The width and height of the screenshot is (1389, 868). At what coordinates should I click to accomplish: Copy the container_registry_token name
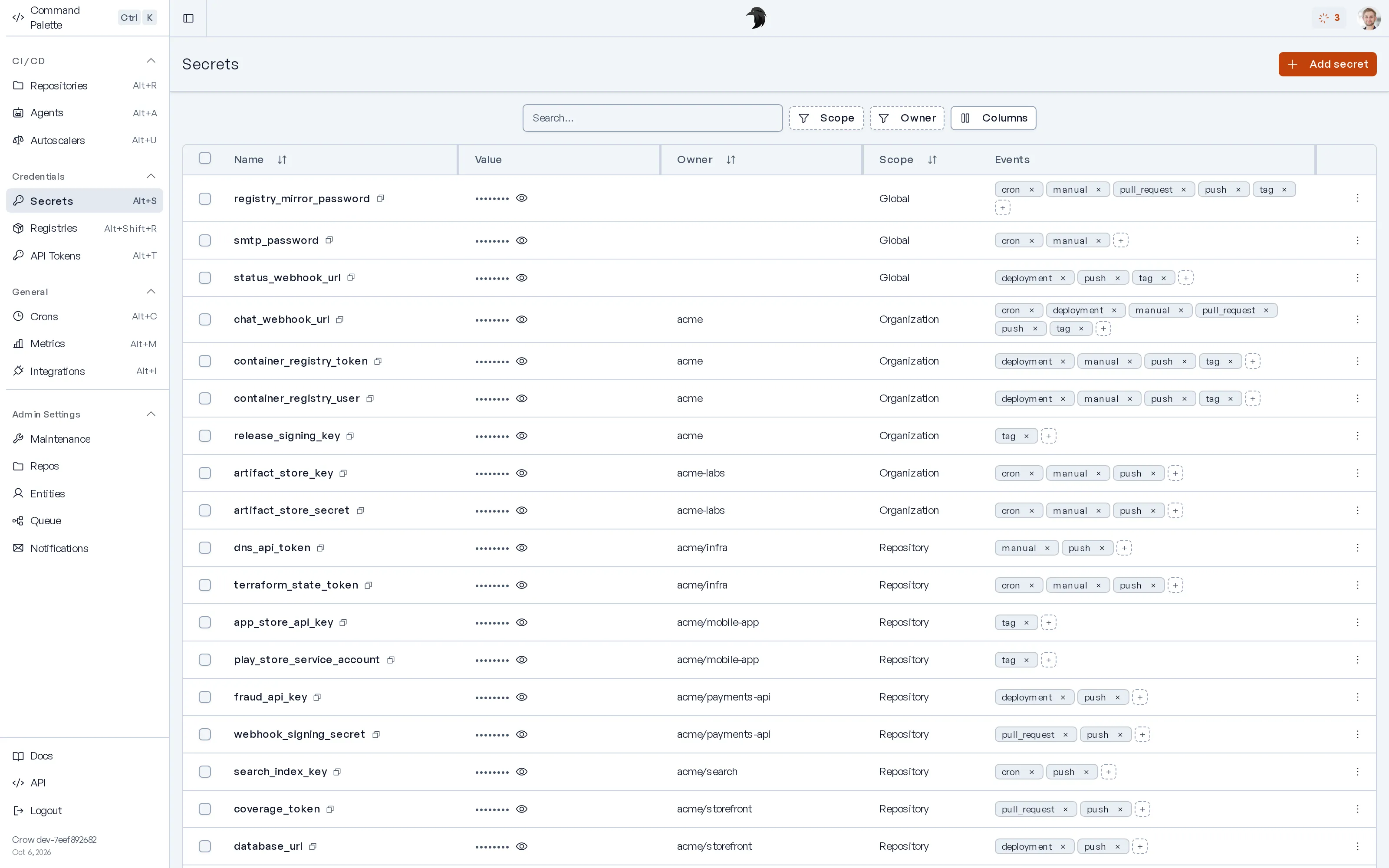pyautogui.click(x=378, y=361)
